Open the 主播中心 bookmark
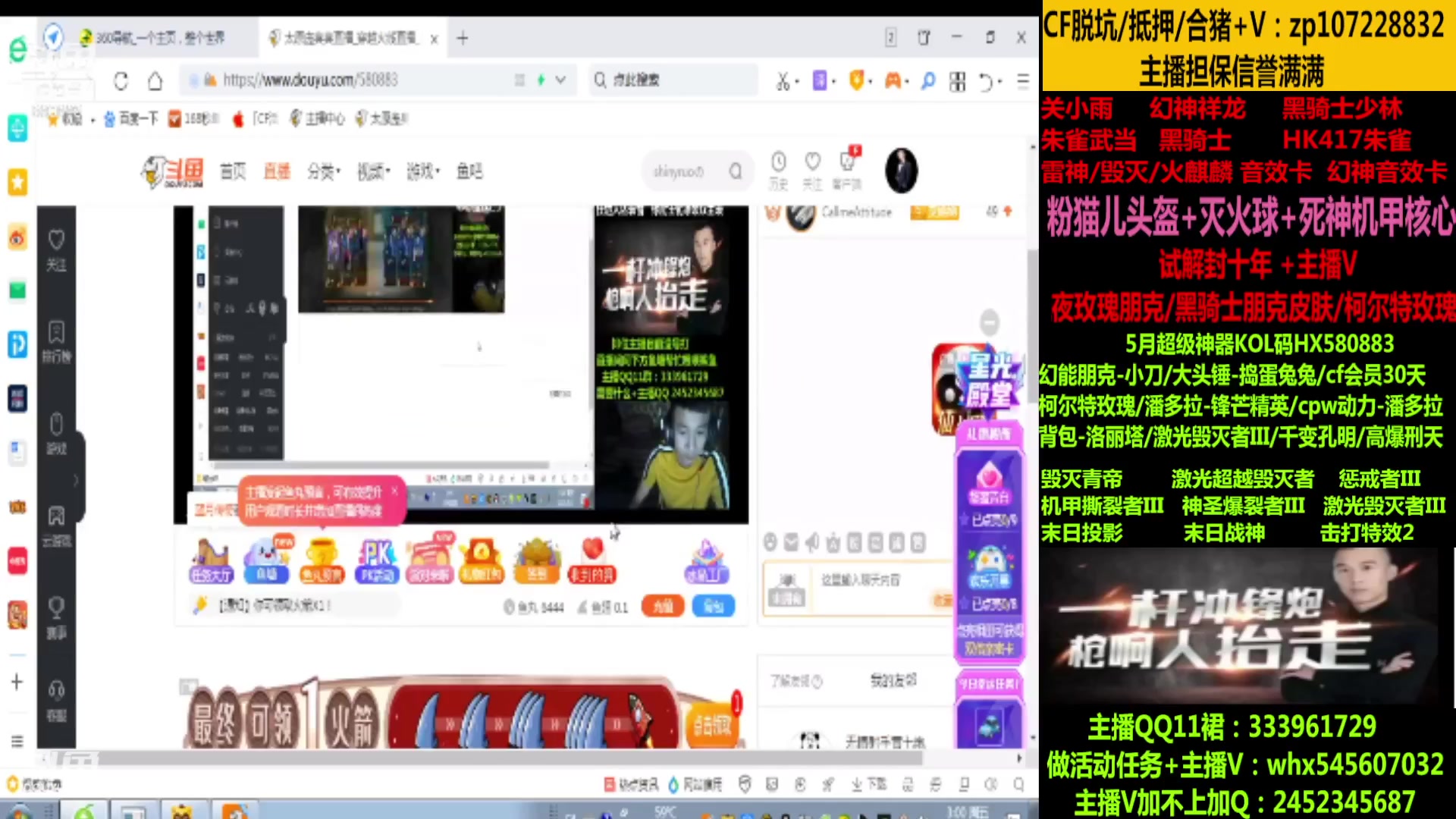 (x=317, y=118)
